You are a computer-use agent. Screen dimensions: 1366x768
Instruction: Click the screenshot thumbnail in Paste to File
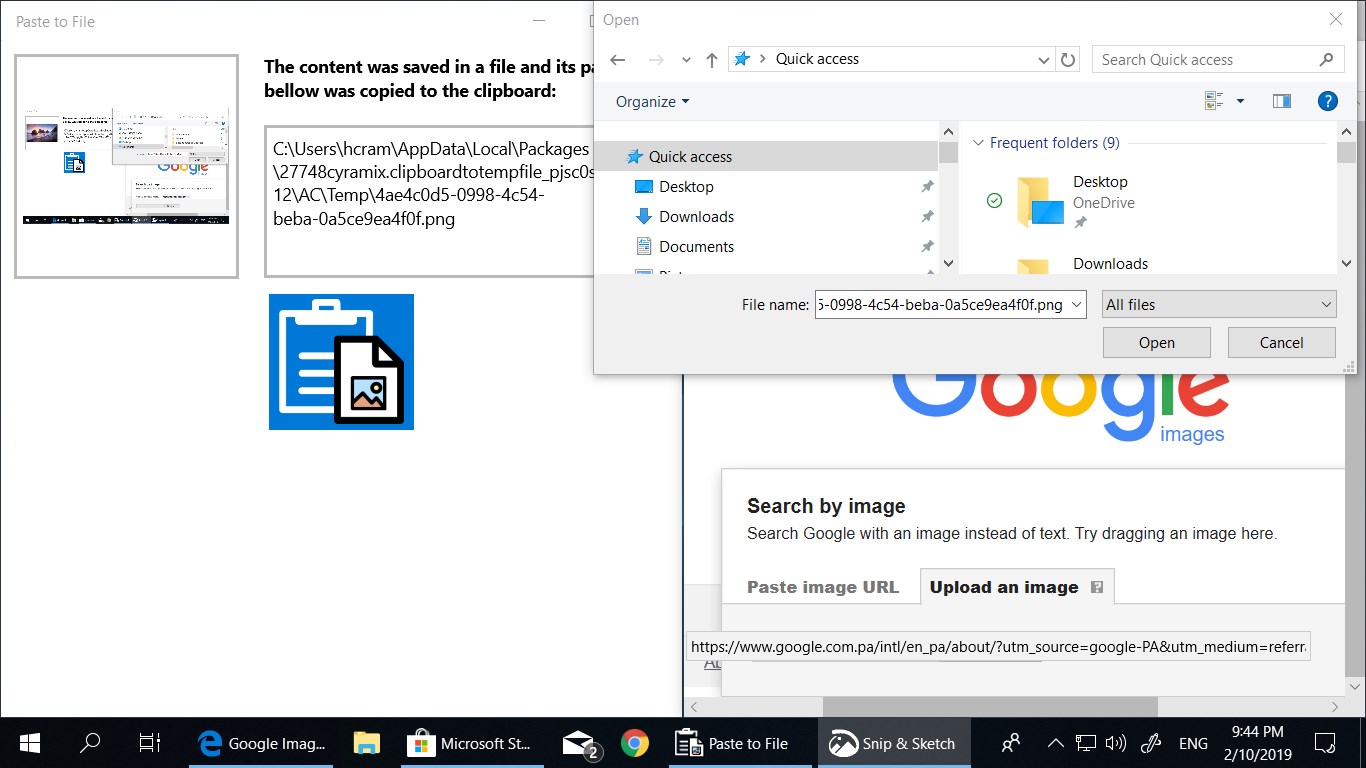point(126,166)
